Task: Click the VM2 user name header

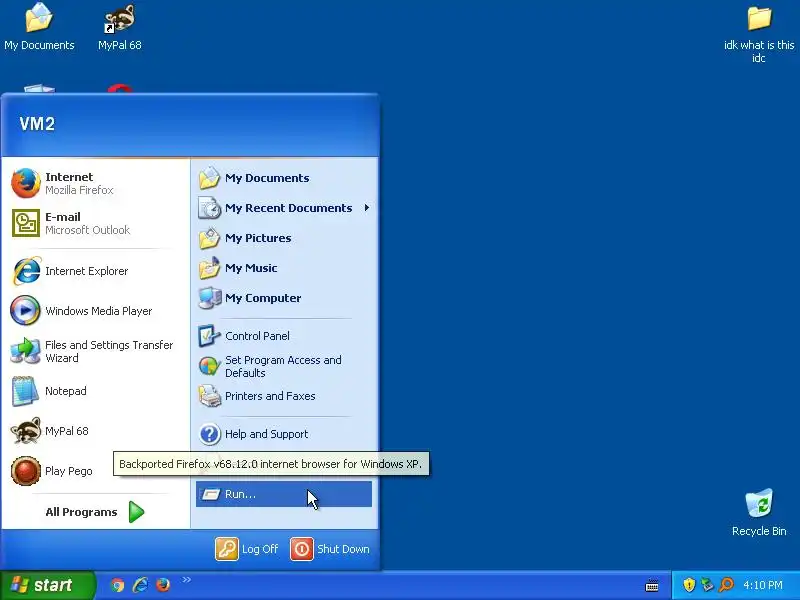Action: pos(37,123)
